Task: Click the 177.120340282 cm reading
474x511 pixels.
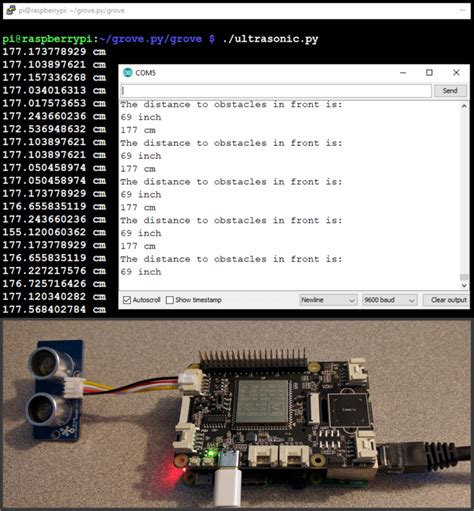Action: (x=54, y=297)
